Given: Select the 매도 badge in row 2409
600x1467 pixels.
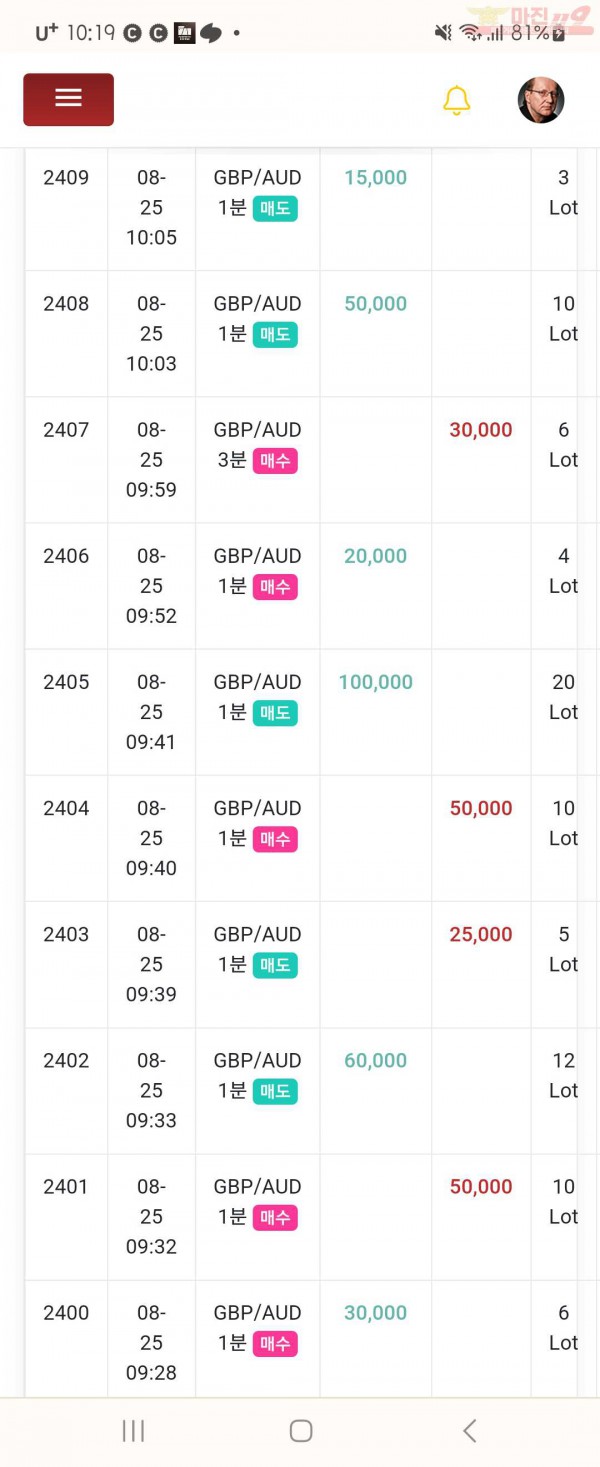Looking at the screenshot, I should tap(275, 208).
